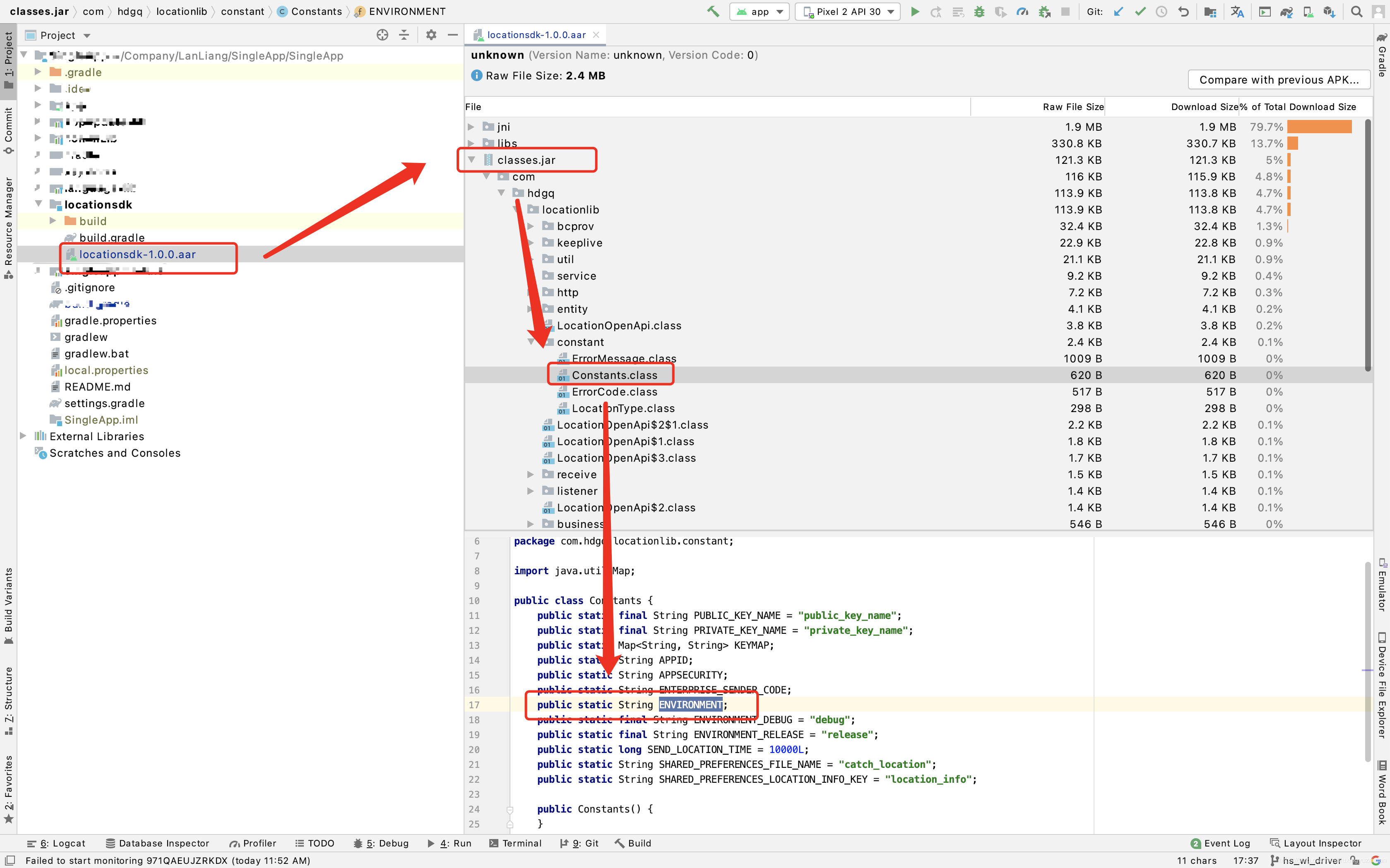This screenshot has height=868, width=1390.
Task: Expand the .gradle folder in project tree
Action: pyautogui.click(x=38, y=72)
